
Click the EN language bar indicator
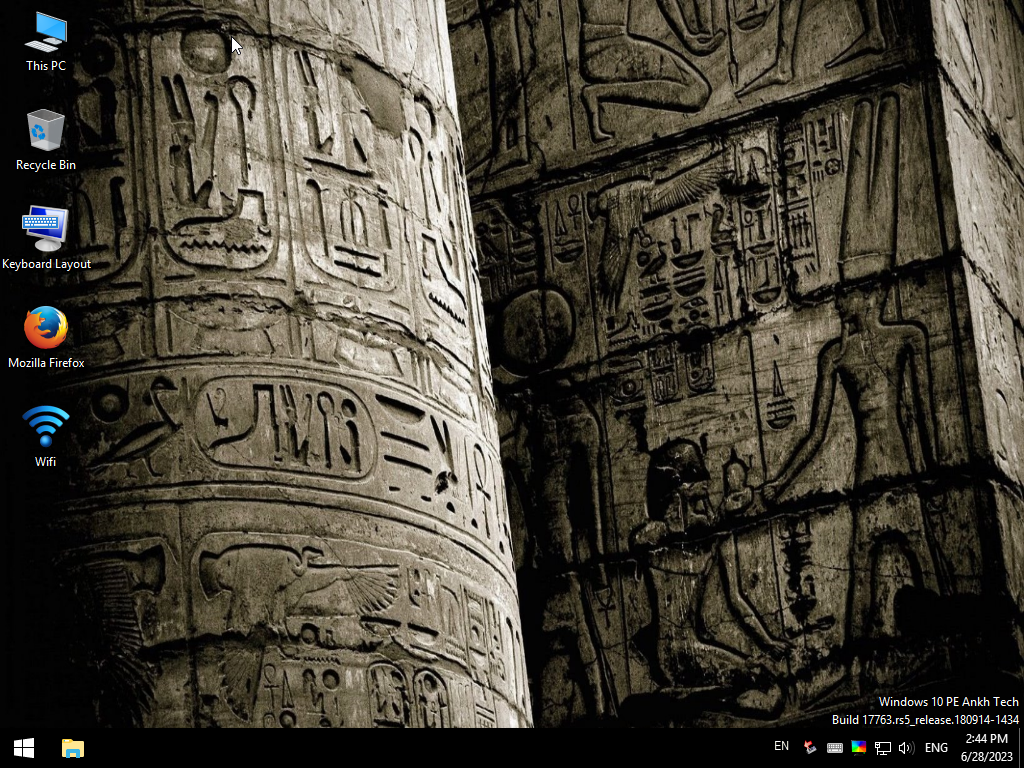pyautogui.click(x=781, y=746)
